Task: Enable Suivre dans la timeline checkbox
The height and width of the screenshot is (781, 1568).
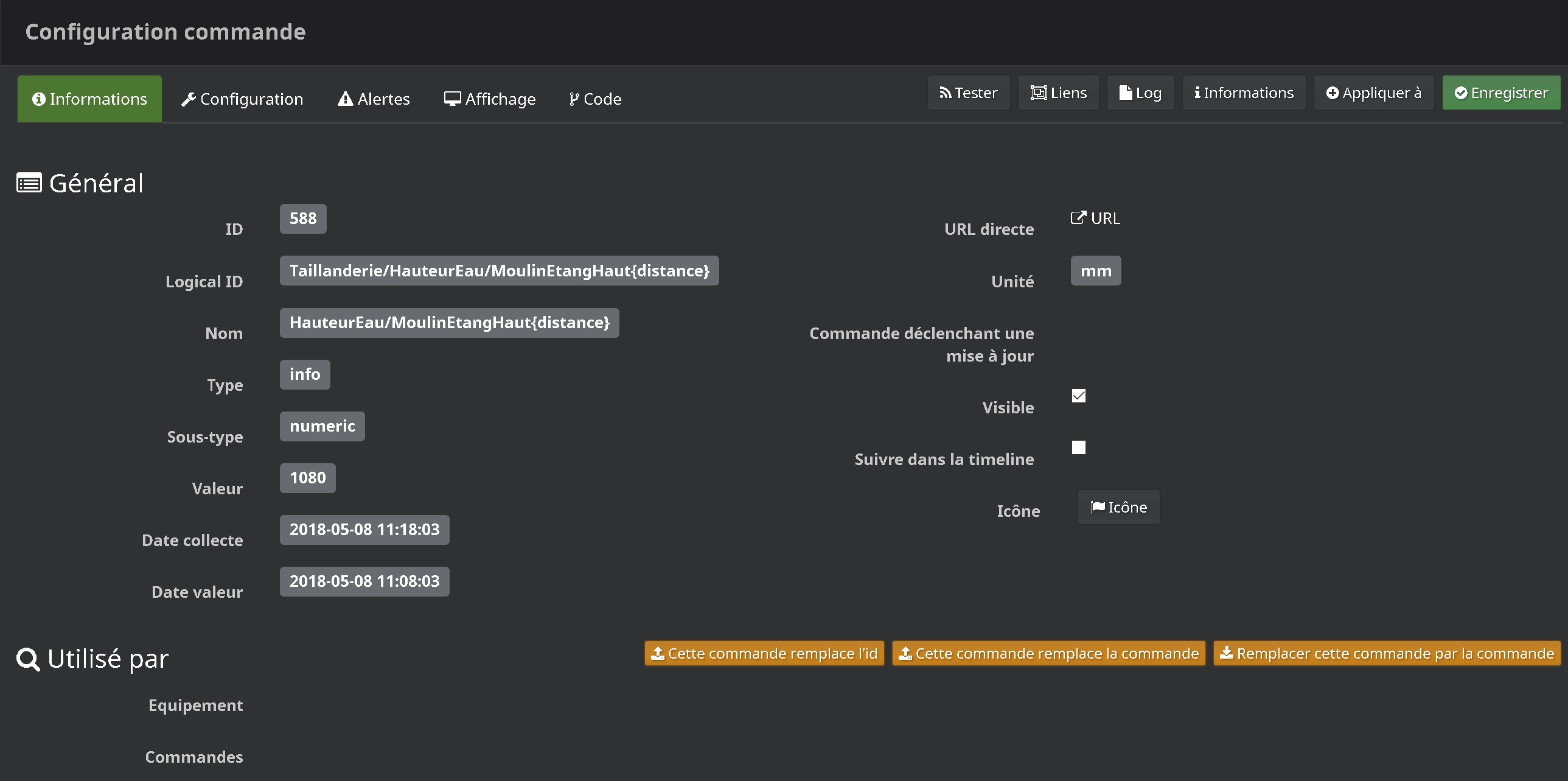Action: pos(1079,447)
